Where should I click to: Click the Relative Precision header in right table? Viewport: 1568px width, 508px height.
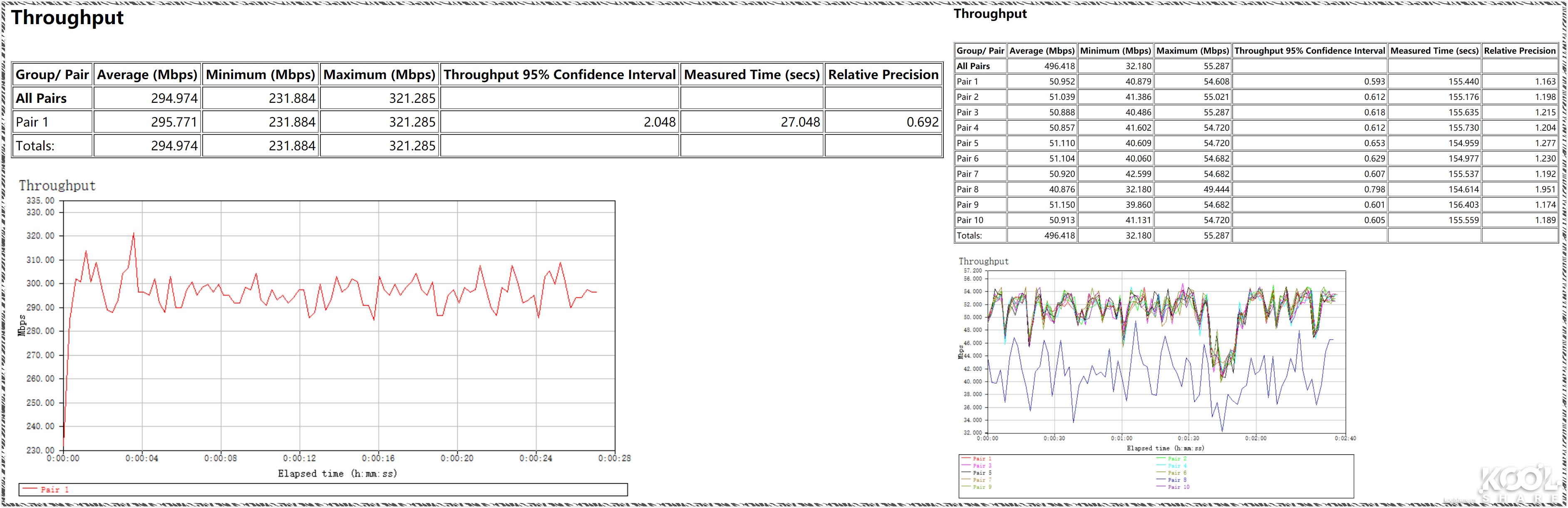1519,50
